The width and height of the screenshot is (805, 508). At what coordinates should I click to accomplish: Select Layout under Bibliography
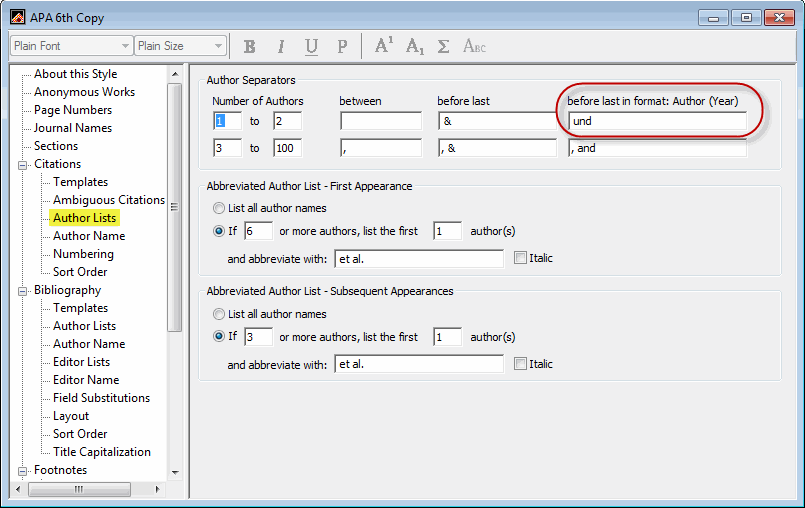(x=71, y=416)
